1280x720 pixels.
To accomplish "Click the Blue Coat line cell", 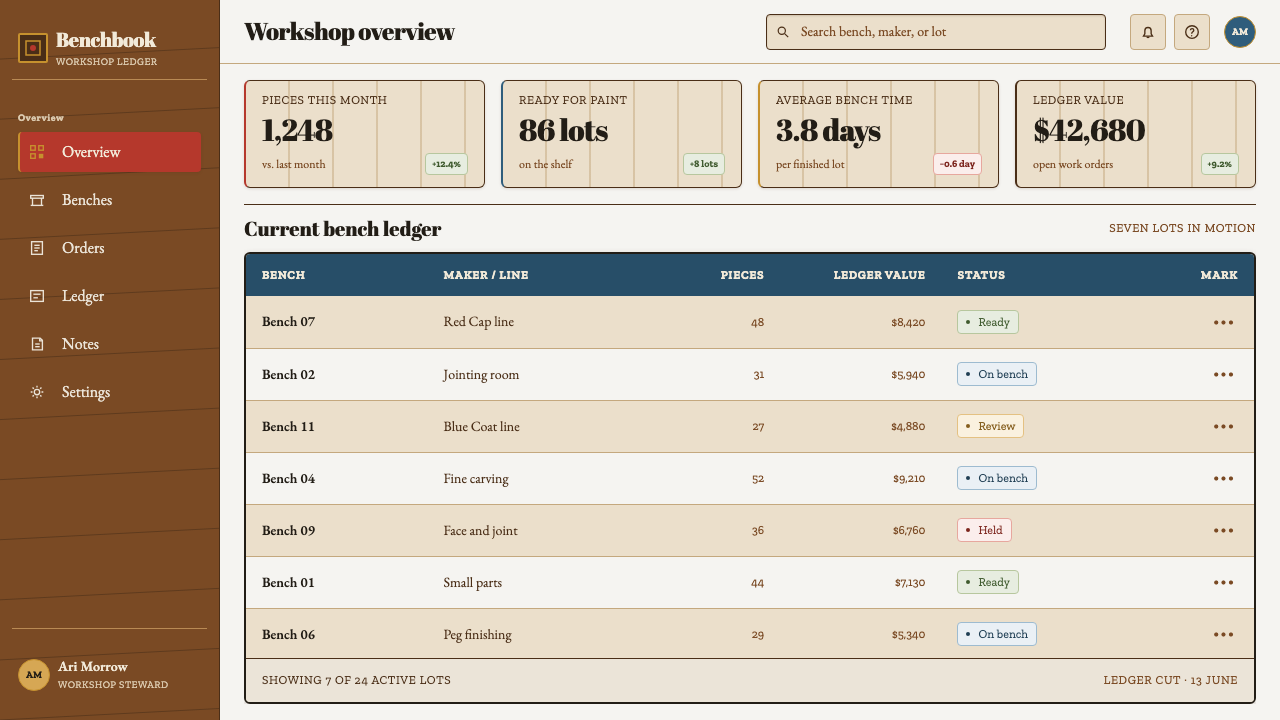I will 481,426.
